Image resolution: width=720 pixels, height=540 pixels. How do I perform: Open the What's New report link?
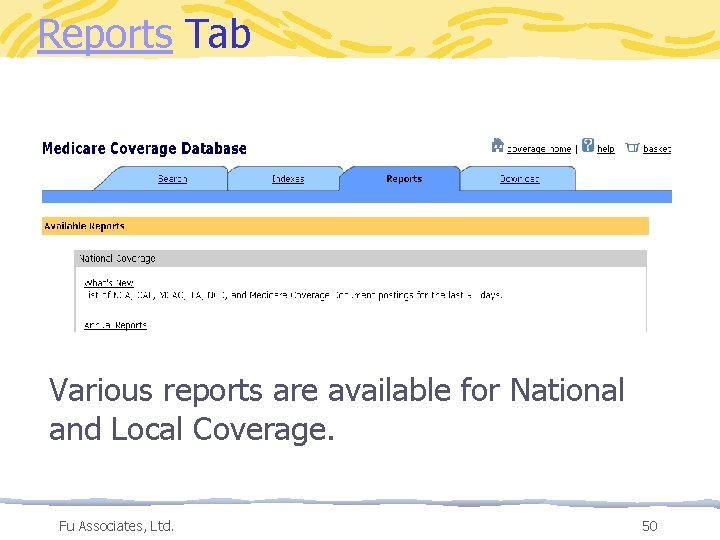[x=109, y=283]
